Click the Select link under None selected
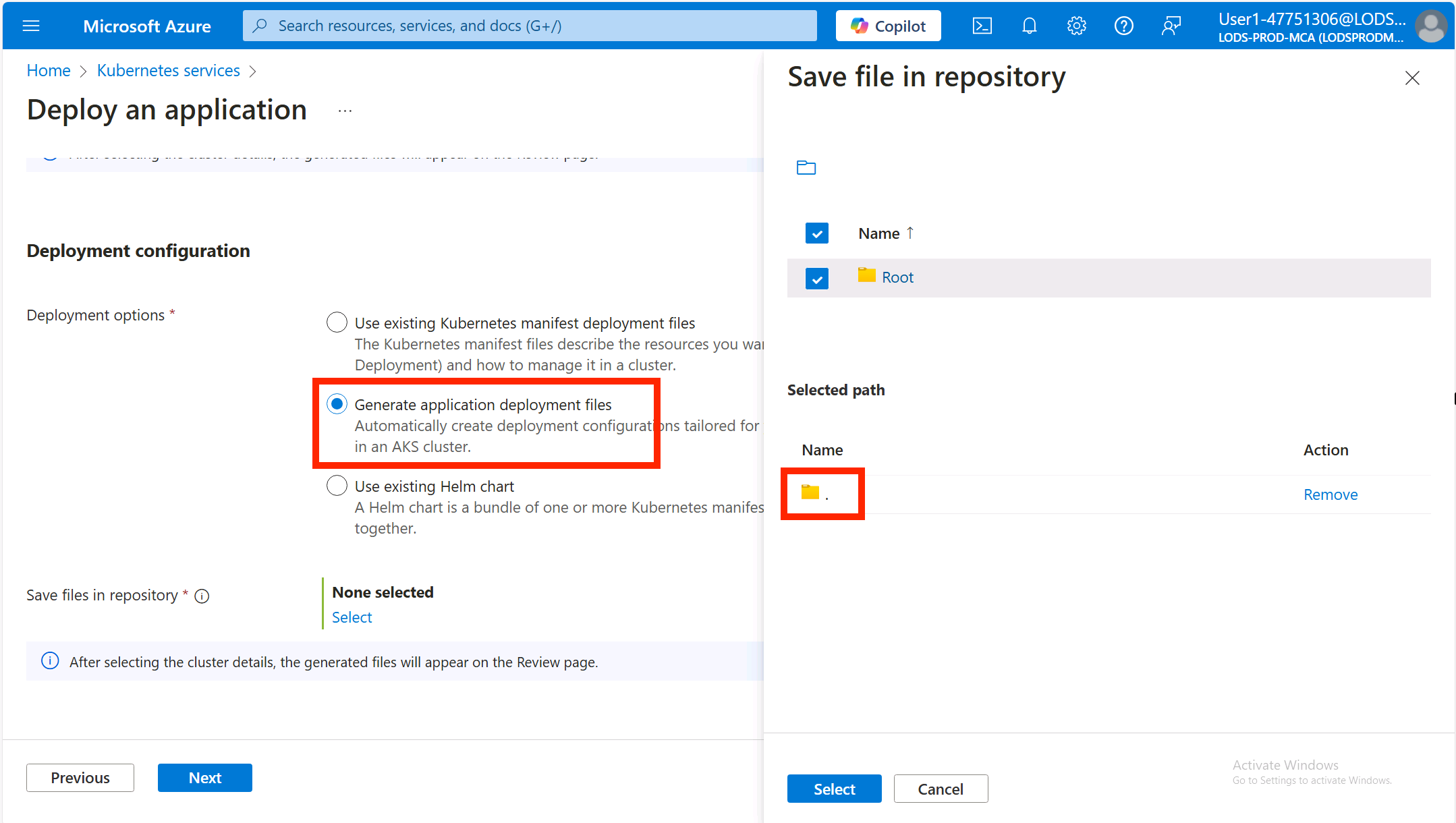This screenshot has width=1456, height=823. (x=352, y=617)
